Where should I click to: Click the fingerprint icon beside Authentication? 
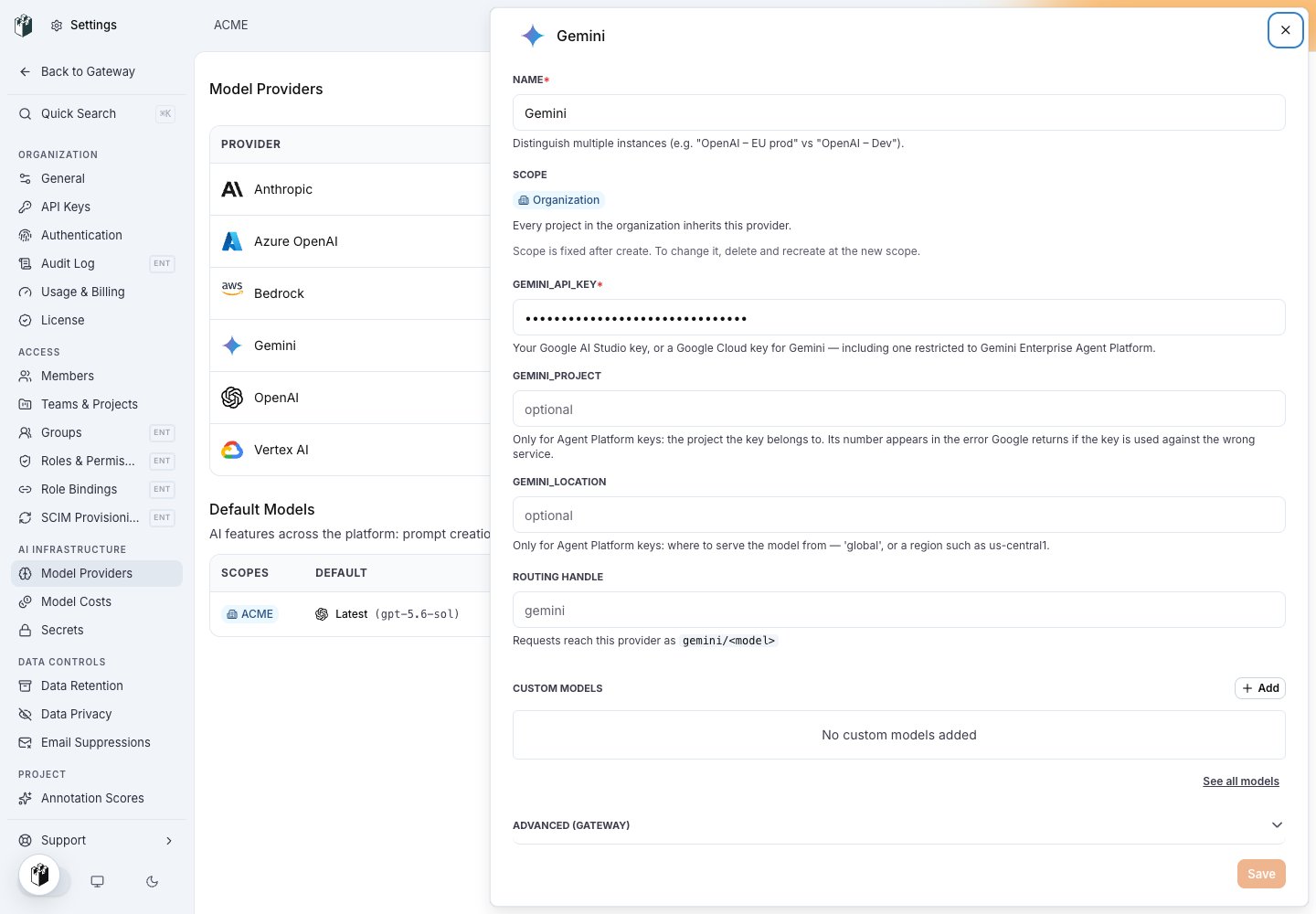pos(26,236)
